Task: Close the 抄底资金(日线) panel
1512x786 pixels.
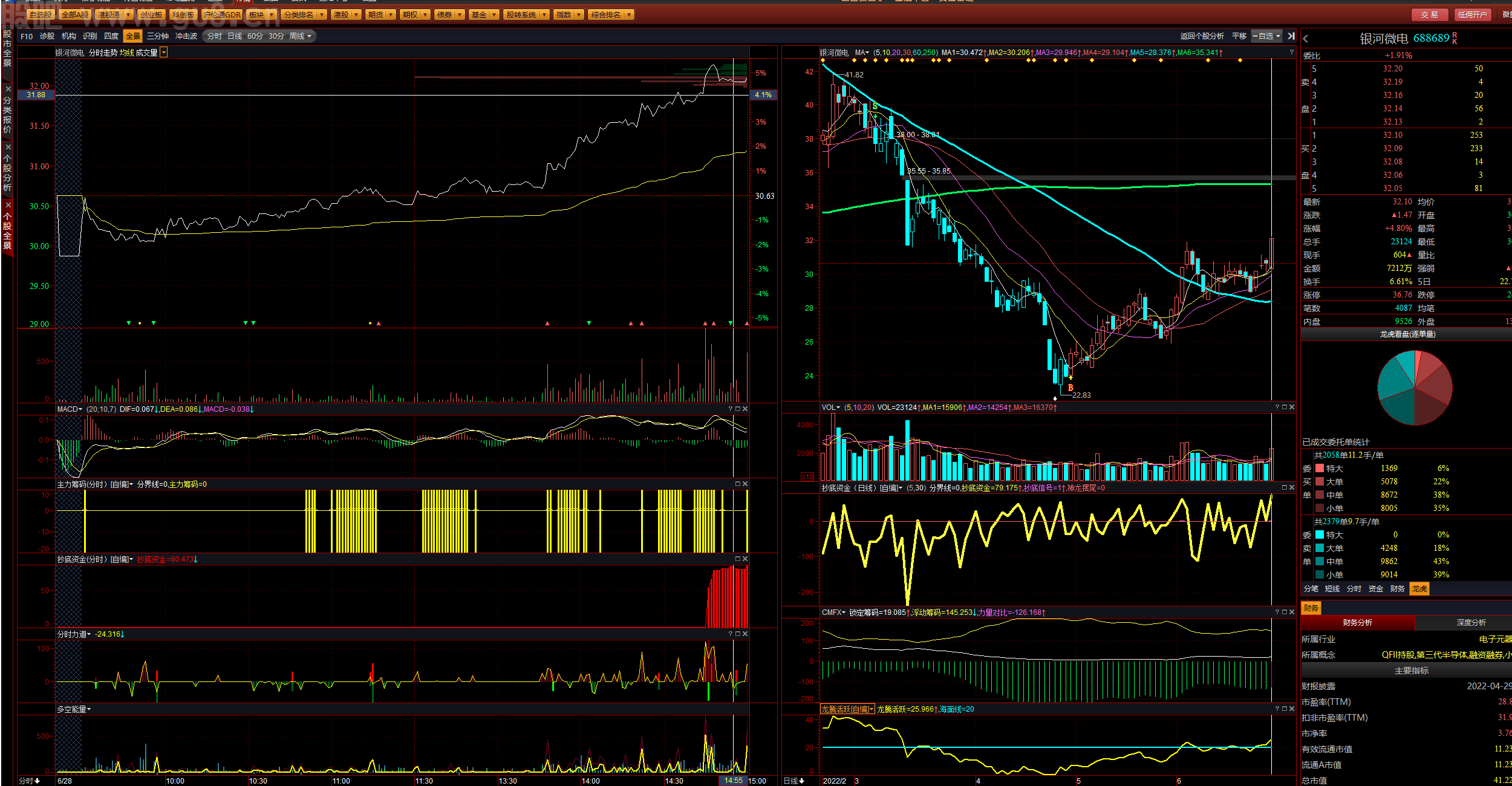Action: [x=1292, y=488]
